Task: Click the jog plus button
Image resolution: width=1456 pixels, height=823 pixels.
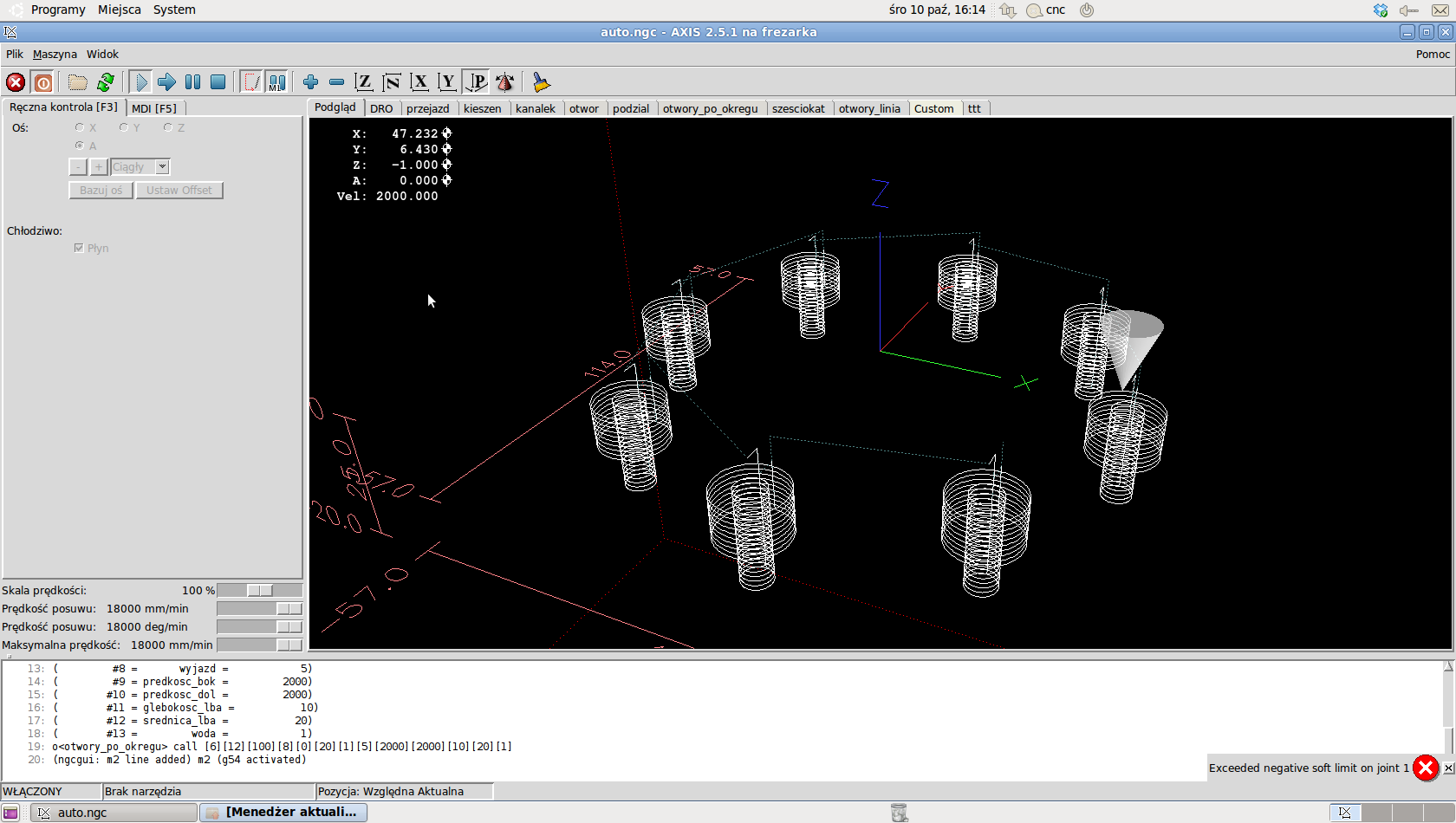Action: [98, 166]
